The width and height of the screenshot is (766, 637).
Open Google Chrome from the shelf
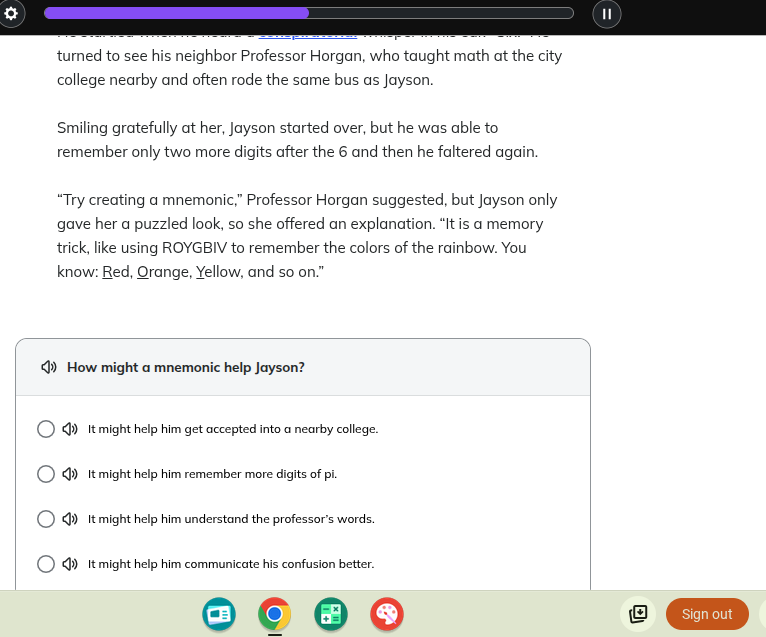pyautogui.click(x=274, y=614)
